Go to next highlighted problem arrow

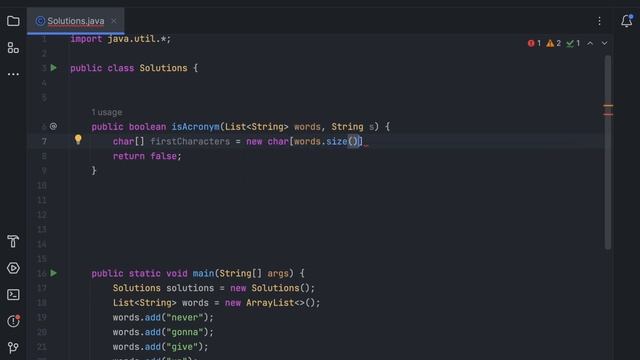[x=604, y=43]
